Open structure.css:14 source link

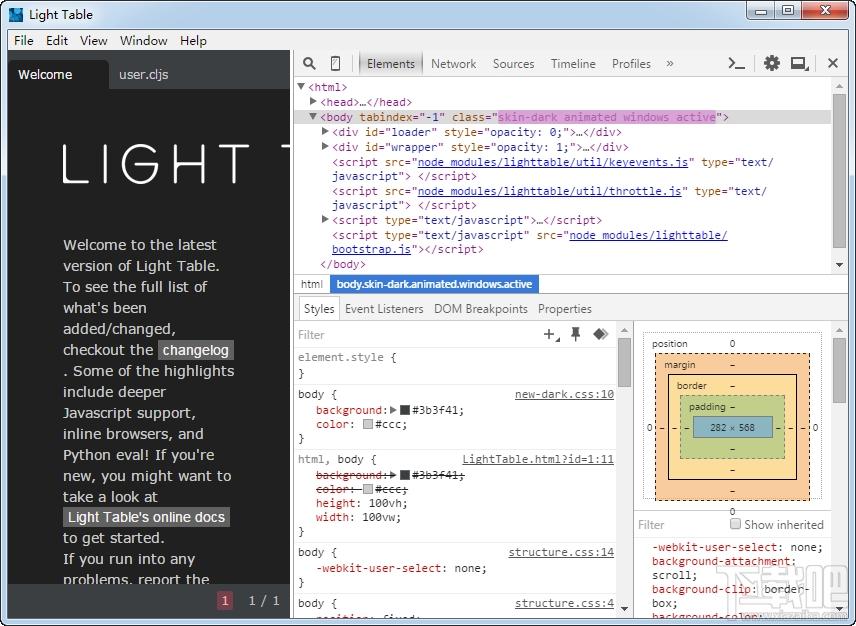click(x=561, y=552)
